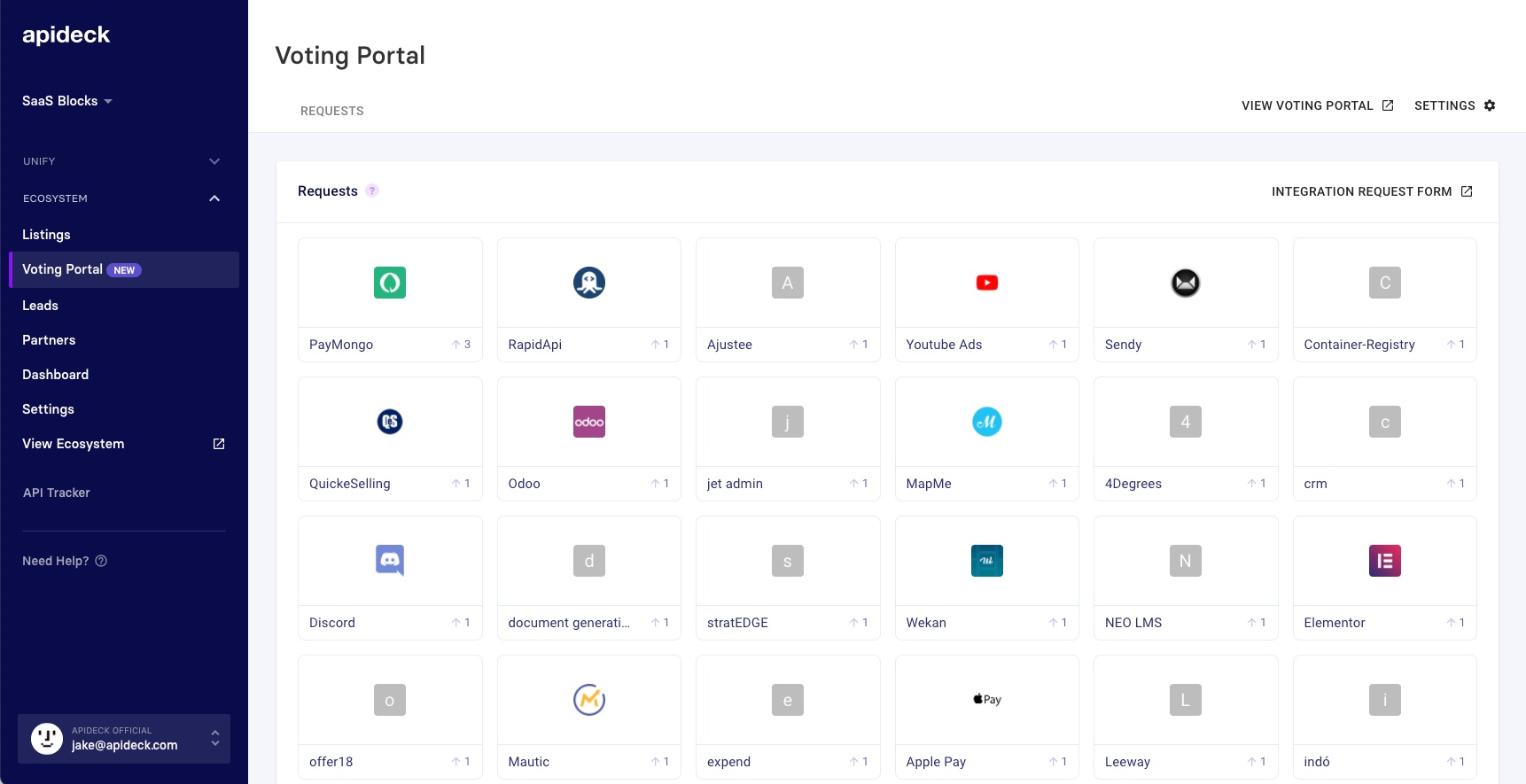Select the 4Degrees number 4 placeholder icon
The width and height of the screenshot is (1526, 784).
(1186, 422)
